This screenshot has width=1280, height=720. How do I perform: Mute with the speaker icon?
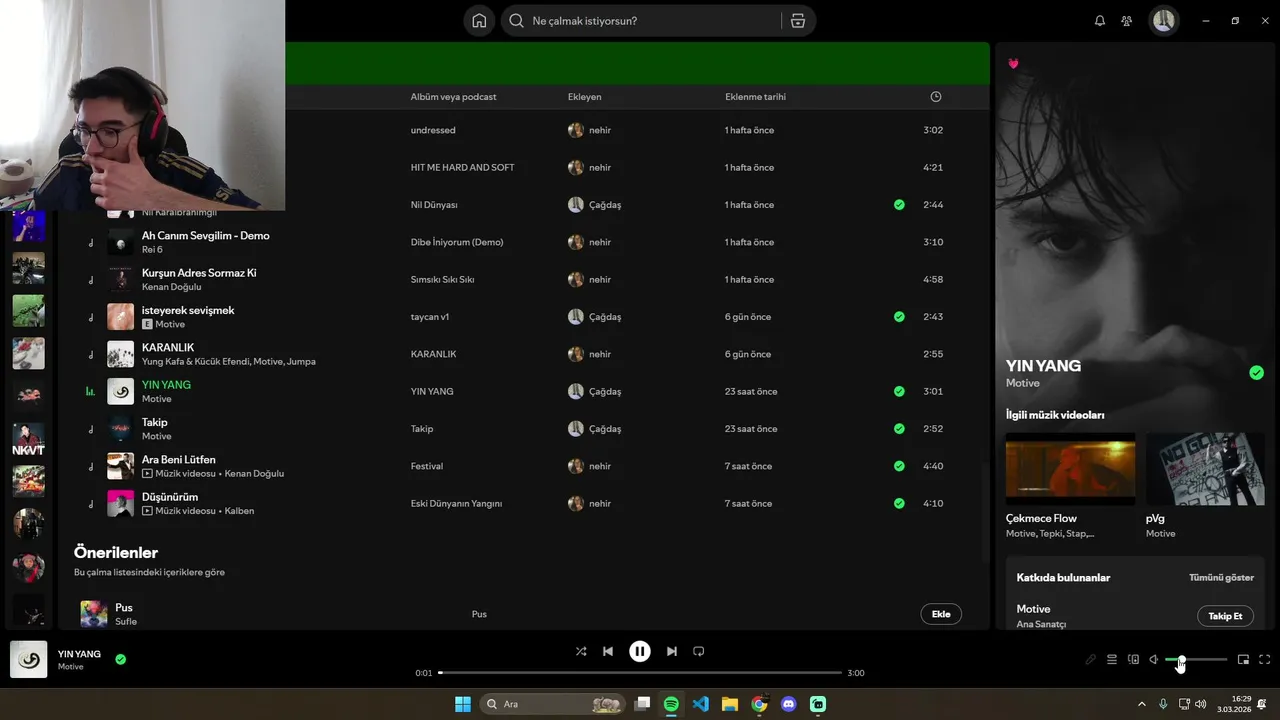click(x=1154, y=660)
